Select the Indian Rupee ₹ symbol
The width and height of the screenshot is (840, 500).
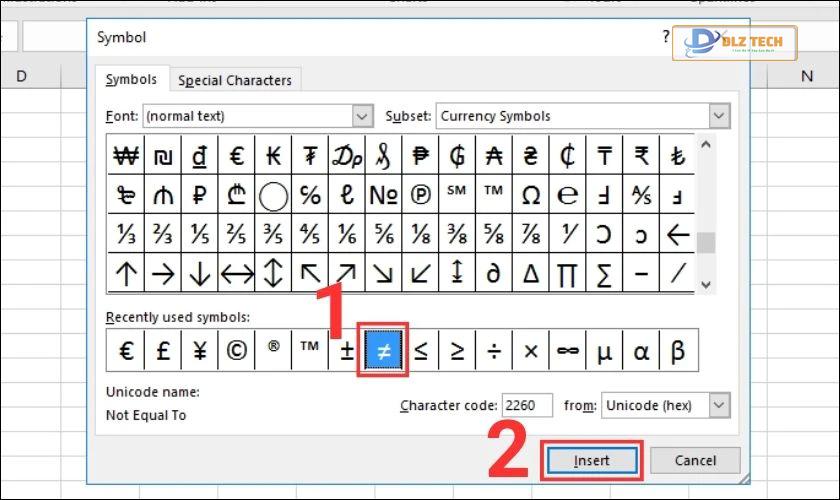click(641, 155)
